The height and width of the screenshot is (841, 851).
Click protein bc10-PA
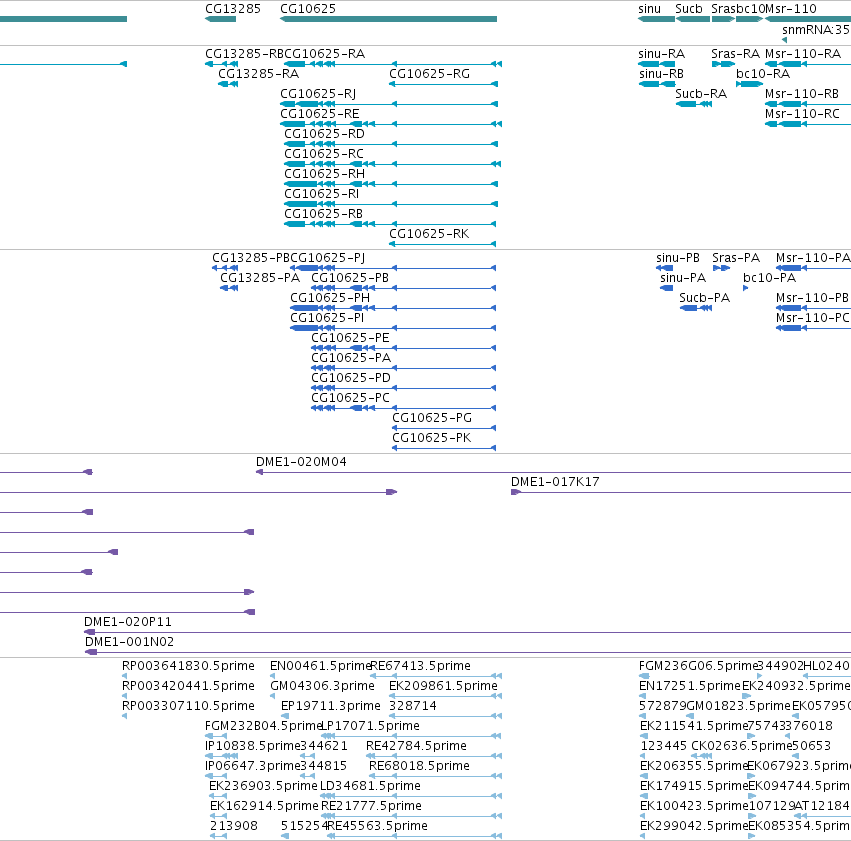point(770,278)
